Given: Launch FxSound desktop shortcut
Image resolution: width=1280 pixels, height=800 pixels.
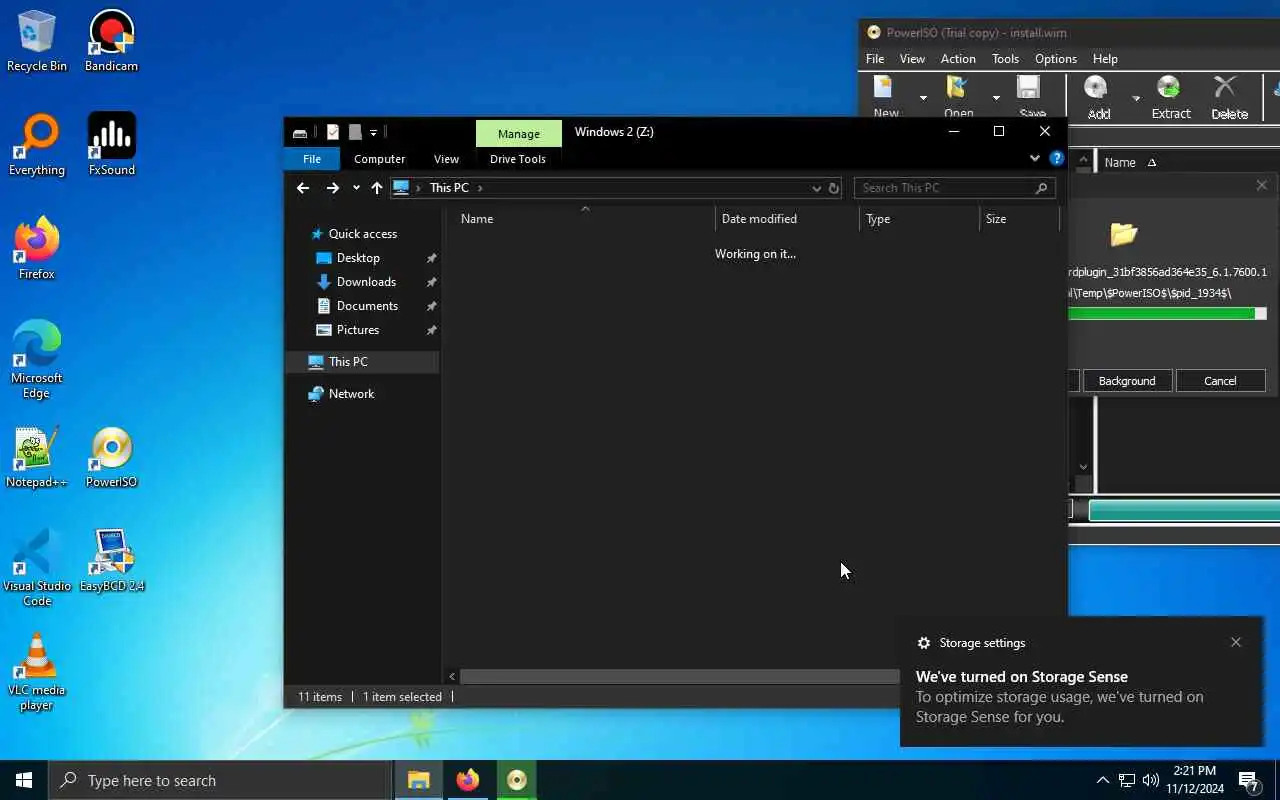Looking at the screenshot, I should (x=111, y=145).
